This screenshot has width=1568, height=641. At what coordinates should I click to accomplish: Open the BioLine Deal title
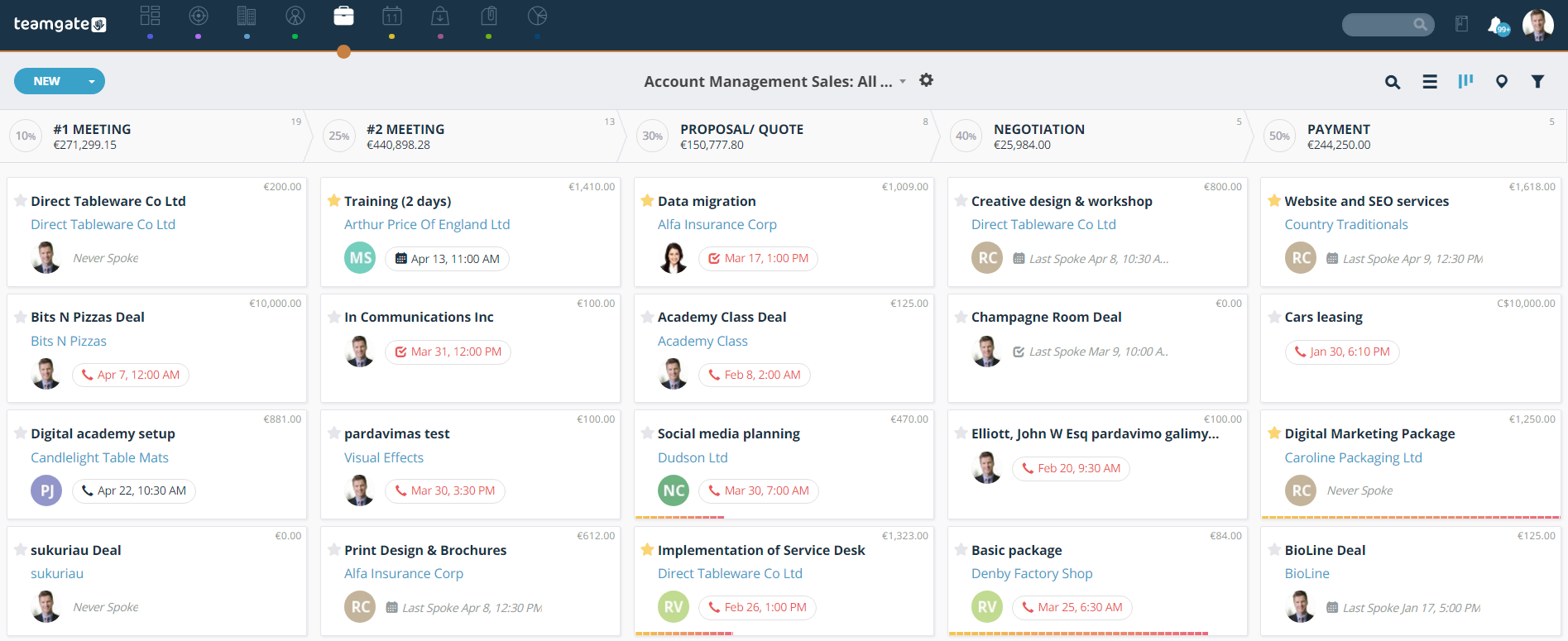click(1325, 550)
